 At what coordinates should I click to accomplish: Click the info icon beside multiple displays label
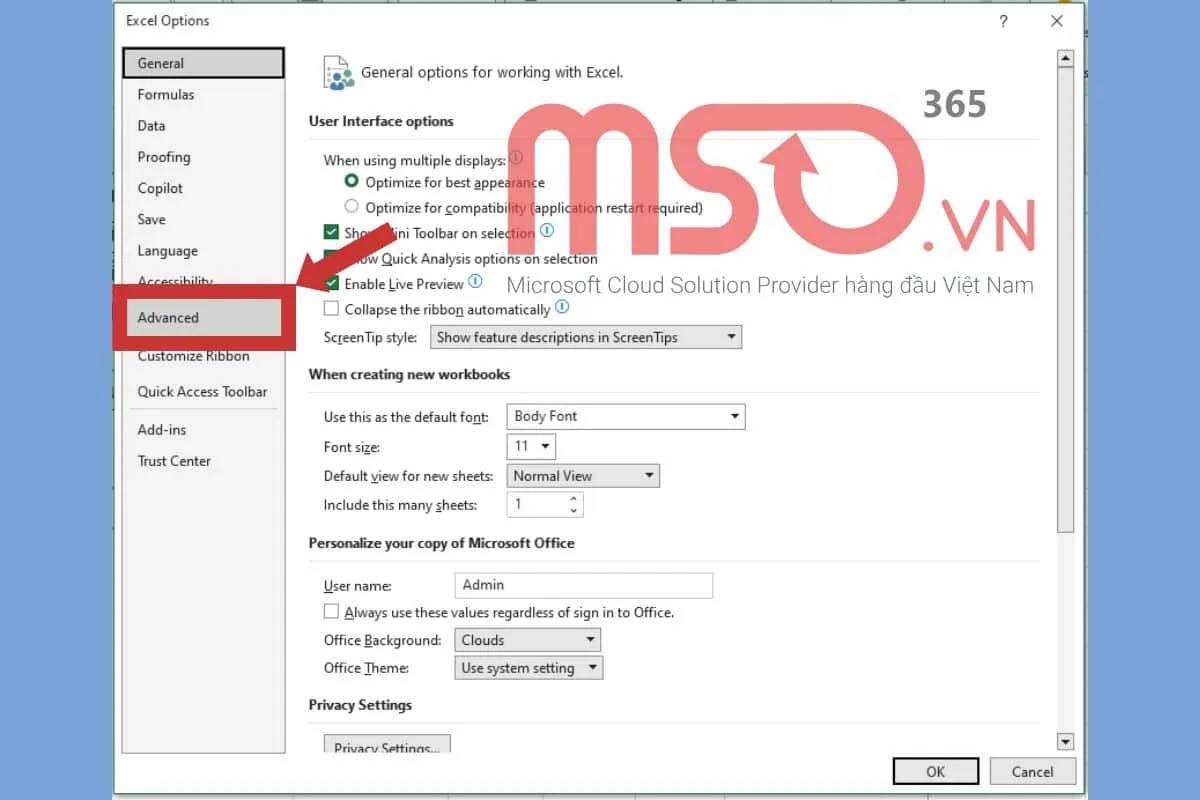point(516,158)
